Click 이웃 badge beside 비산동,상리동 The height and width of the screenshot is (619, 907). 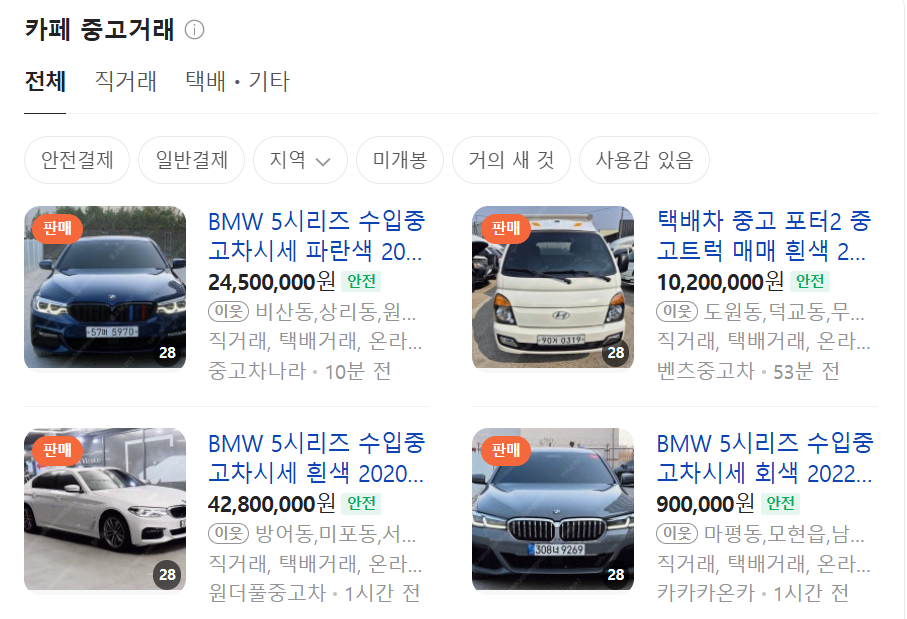[228, 312]
